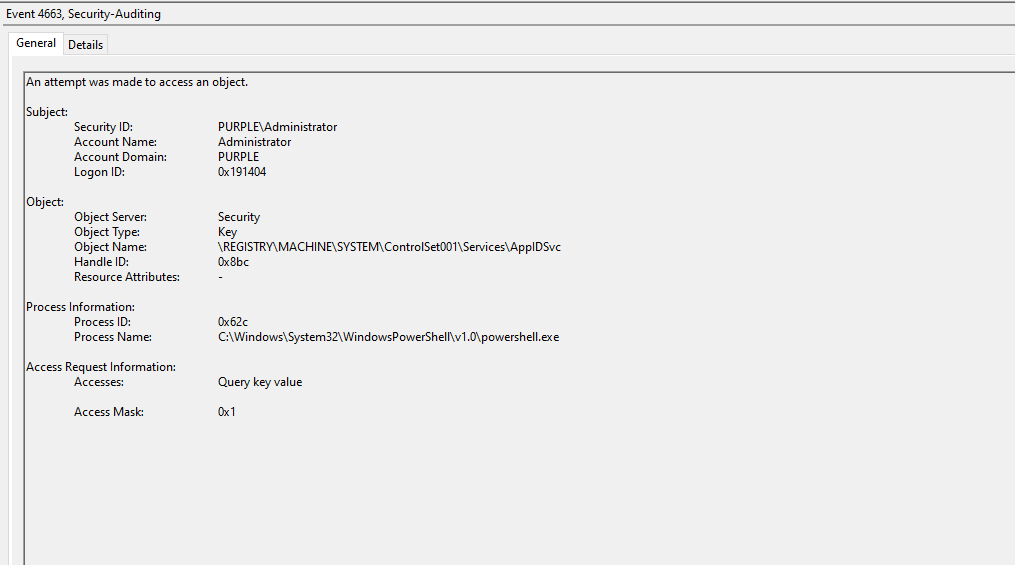
Task: Click the PURPLE\Administrator Security ID value
Action: [x=277, y=127]
